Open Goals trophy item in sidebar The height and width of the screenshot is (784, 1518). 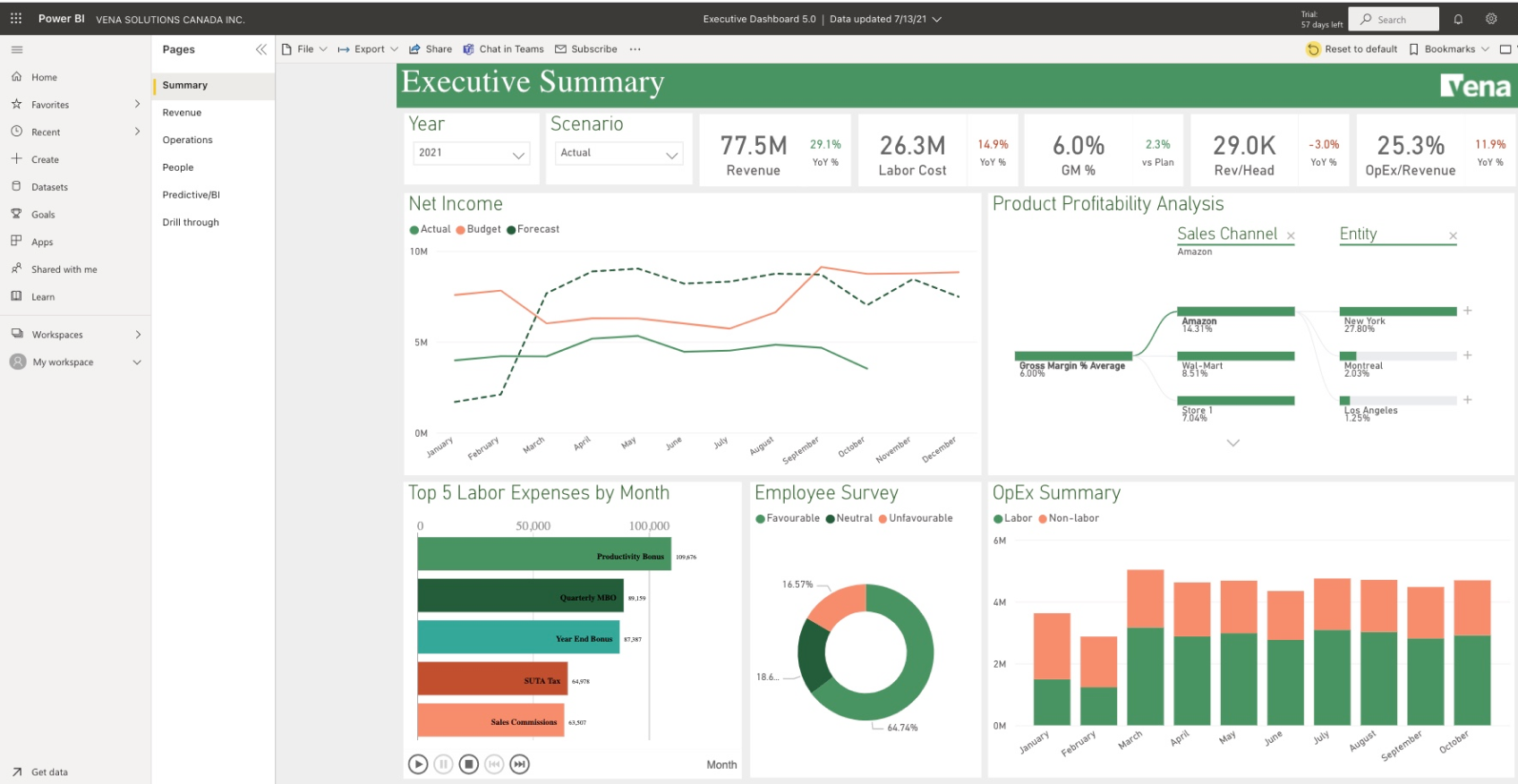43,215
